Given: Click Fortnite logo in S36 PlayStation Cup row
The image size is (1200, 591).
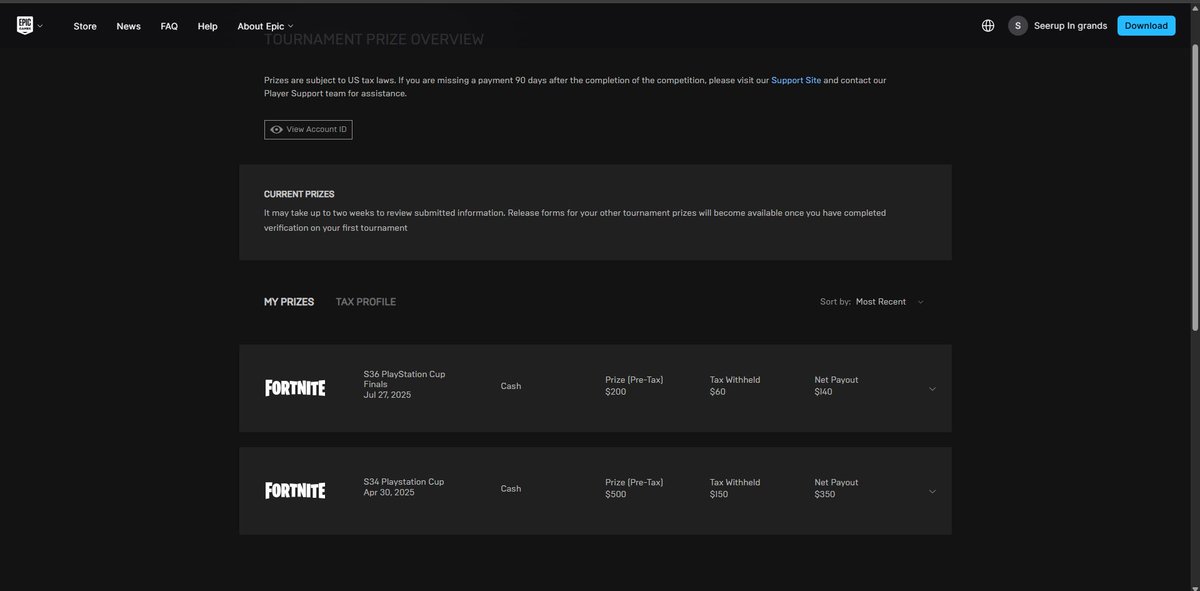Looking at the screenshot, I should click(295, 388).
